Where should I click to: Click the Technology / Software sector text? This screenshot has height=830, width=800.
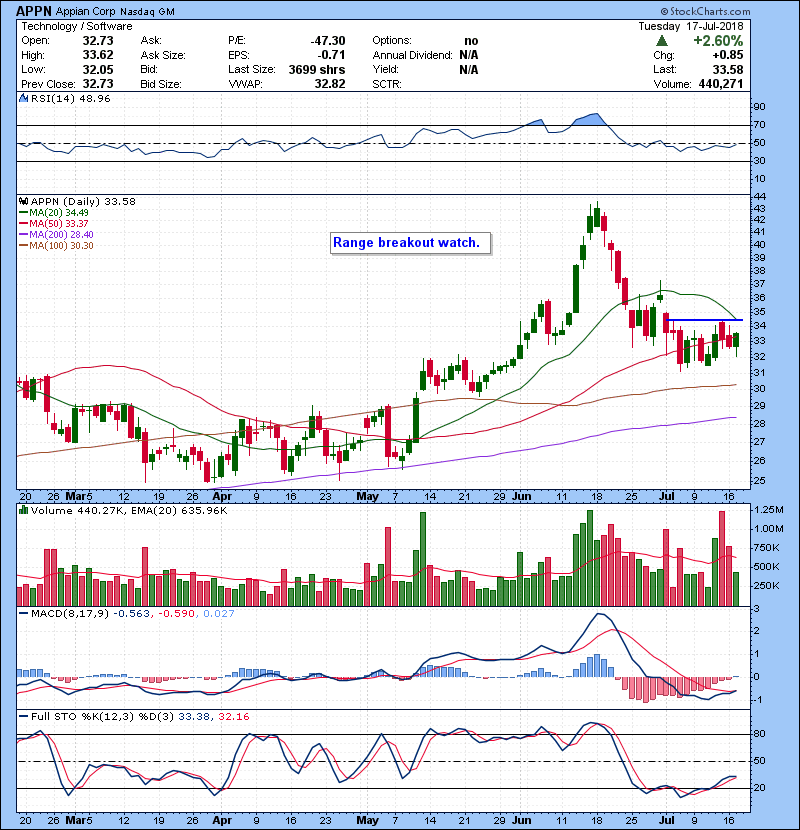click(77, 26)
